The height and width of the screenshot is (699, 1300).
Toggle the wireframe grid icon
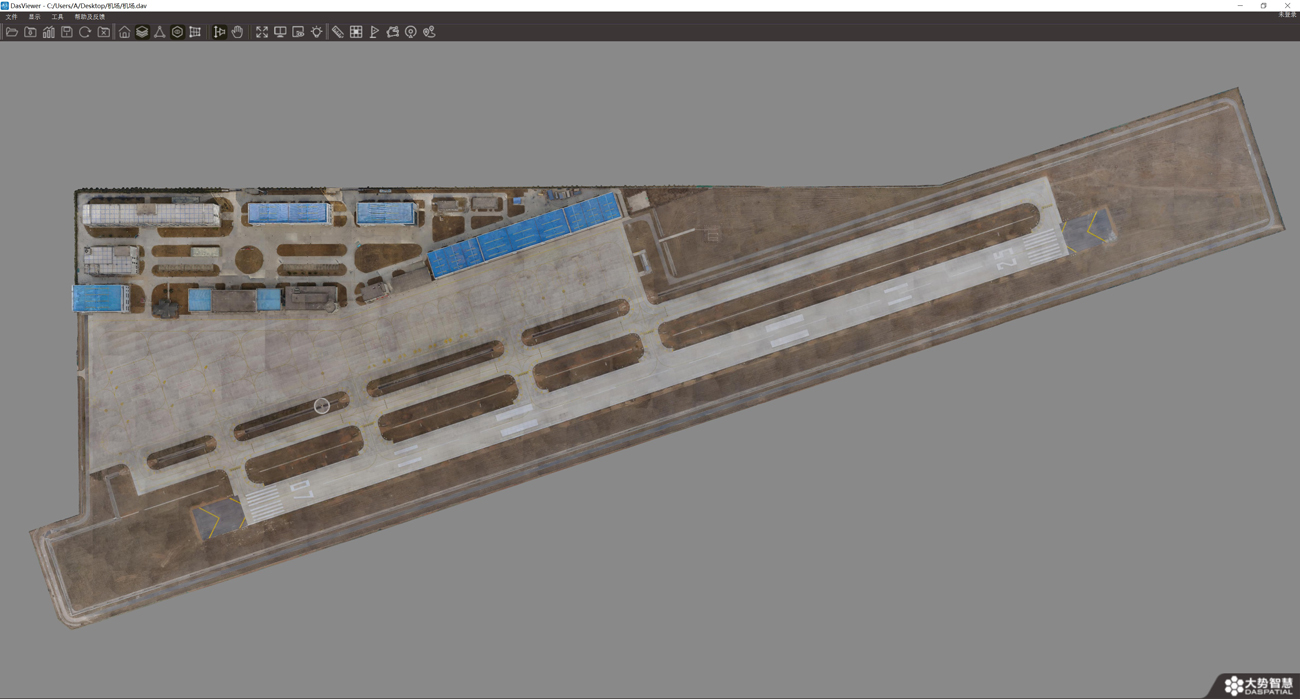coord(195,32)
